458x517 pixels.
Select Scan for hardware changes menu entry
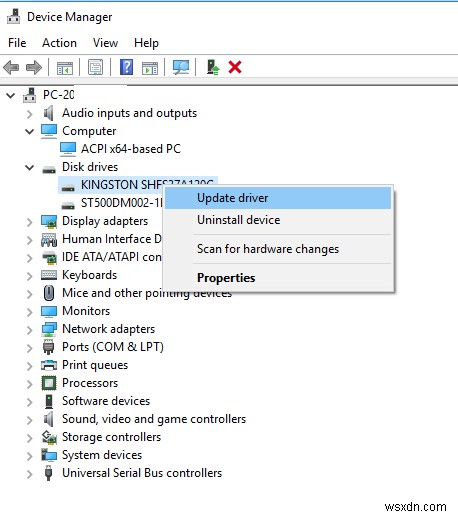coord(278,249)
